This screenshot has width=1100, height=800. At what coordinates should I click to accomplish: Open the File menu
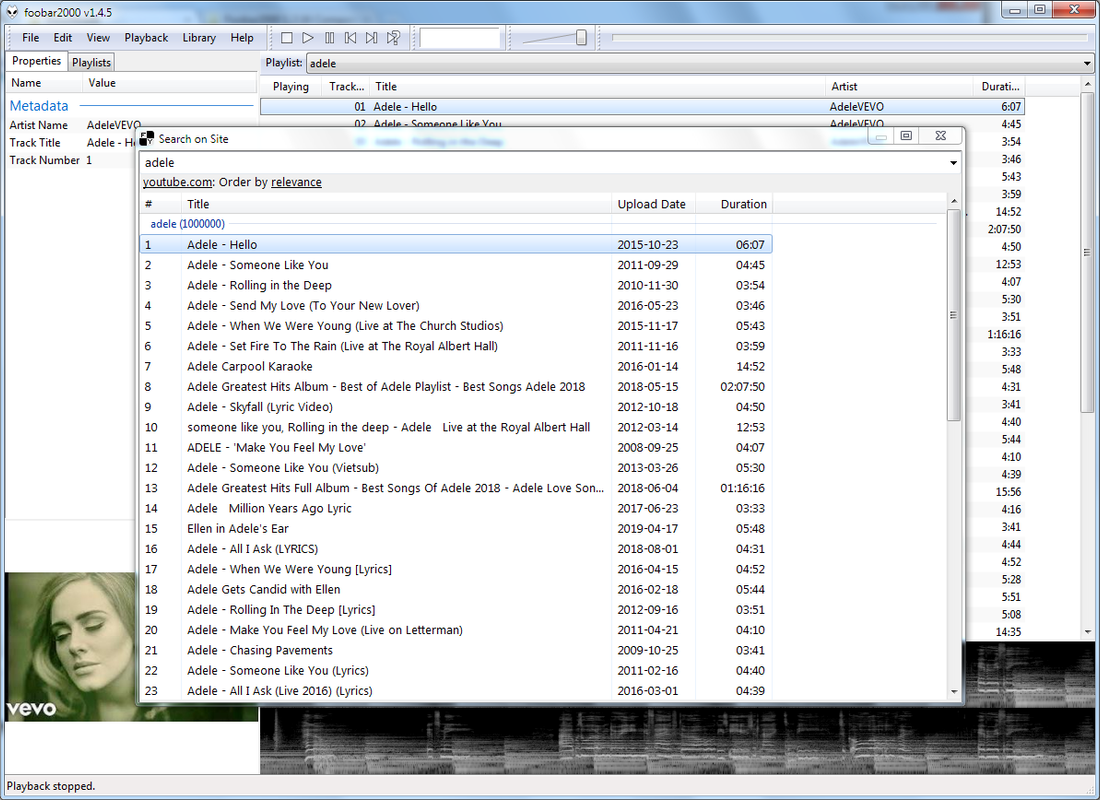point(31,38)
